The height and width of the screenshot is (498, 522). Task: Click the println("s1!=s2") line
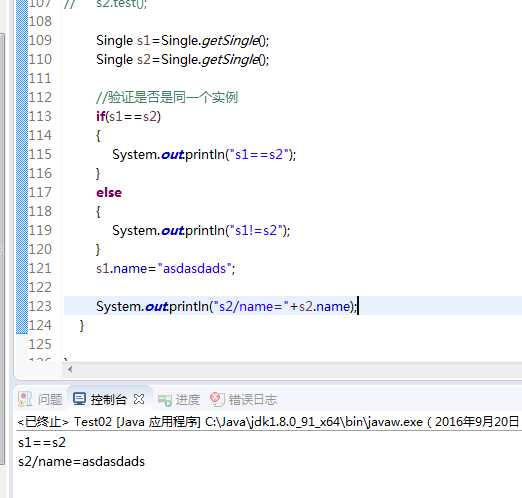click(201, 230)
